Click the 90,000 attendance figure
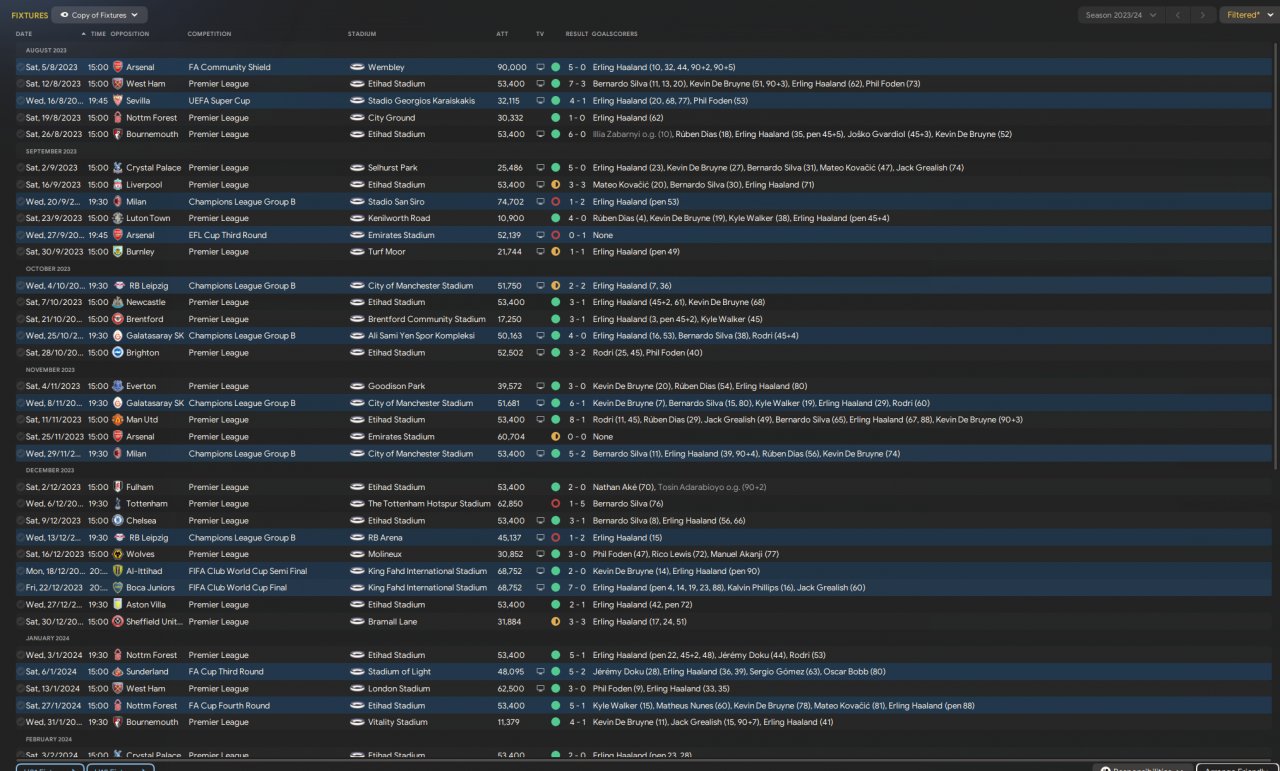The image size is (1280, 771). tap(512, 67)
